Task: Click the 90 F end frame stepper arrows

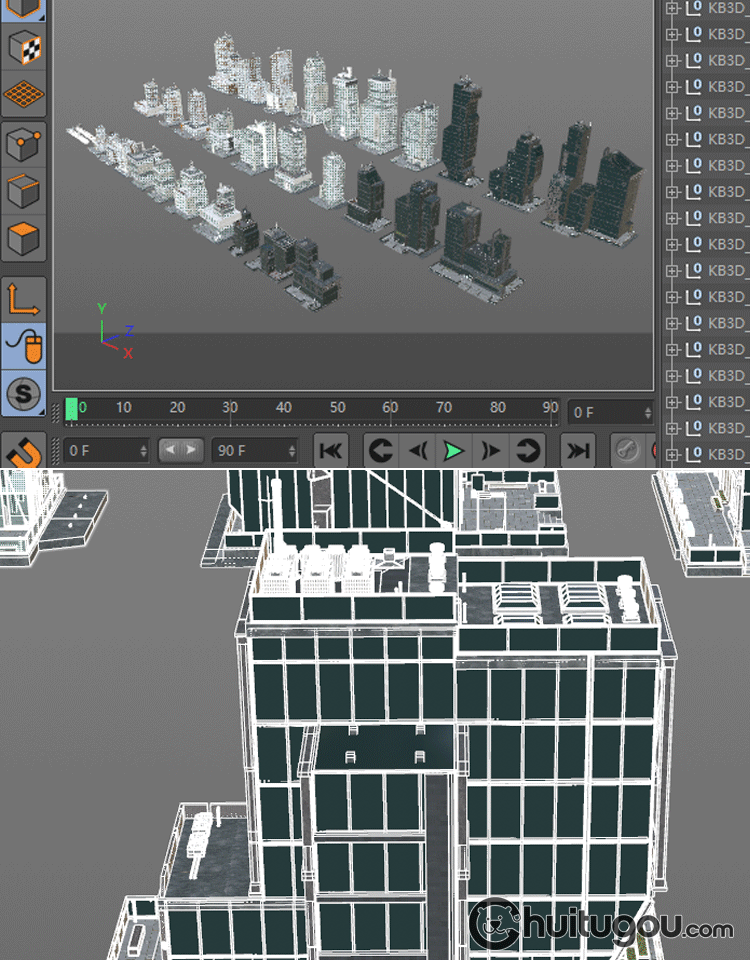Action: click(x=291, y=451)
